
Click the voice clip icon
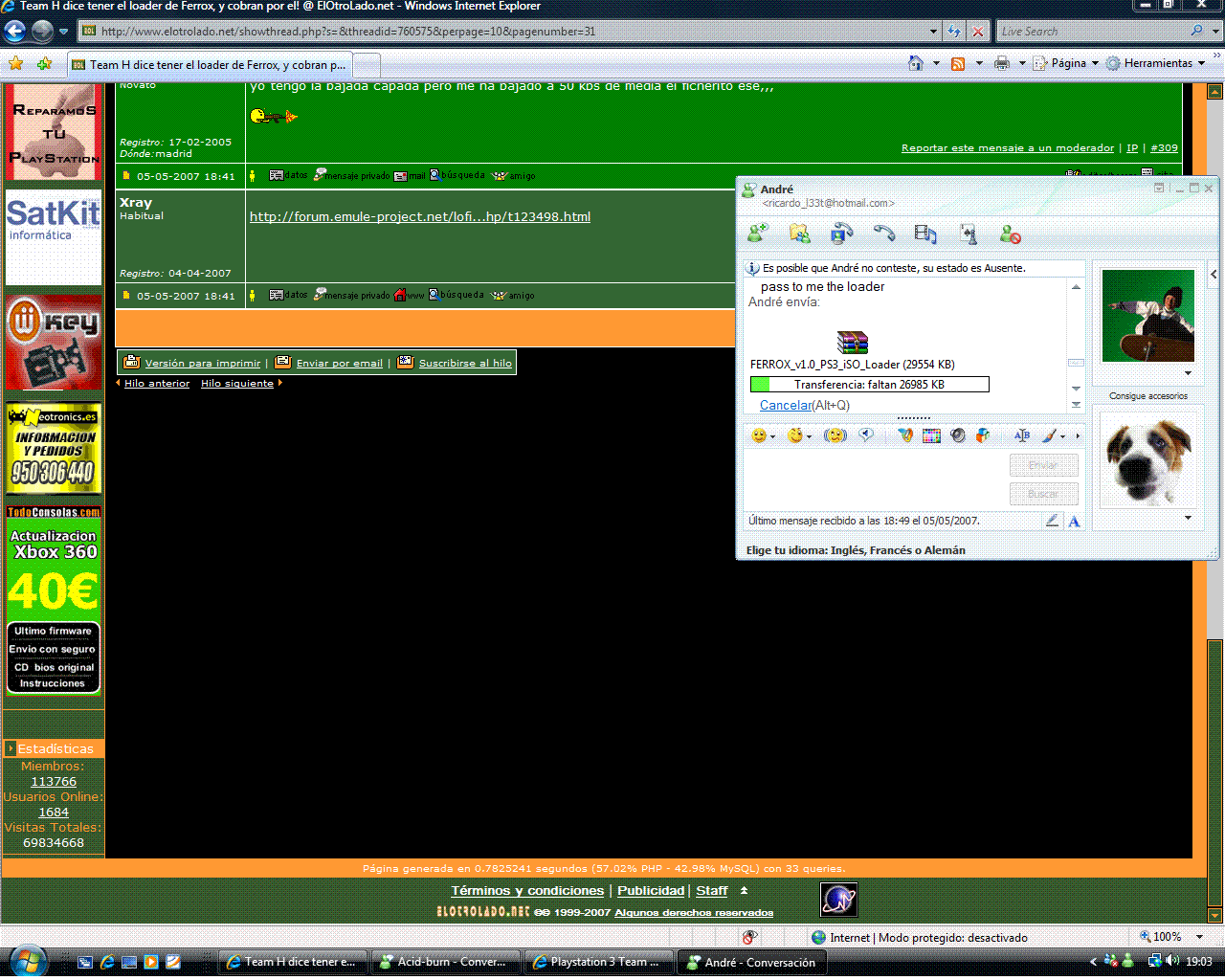click(x=865, y=435)
